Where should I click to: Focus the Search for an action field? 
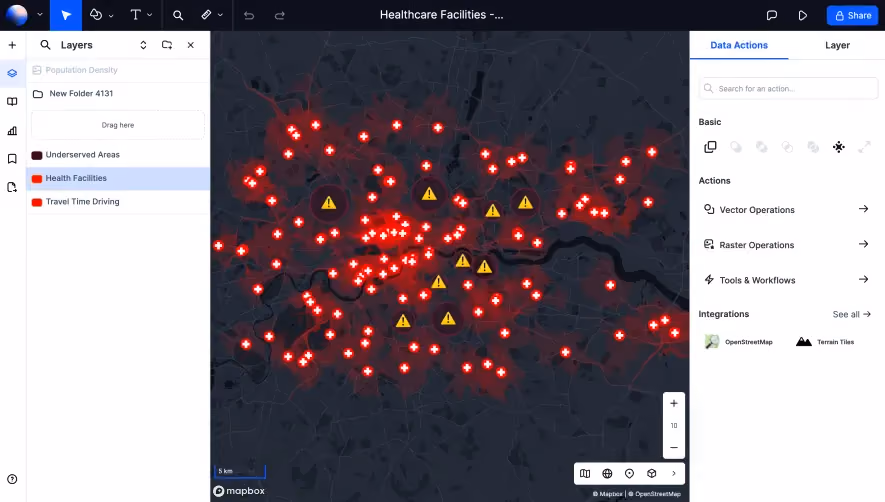788,89
